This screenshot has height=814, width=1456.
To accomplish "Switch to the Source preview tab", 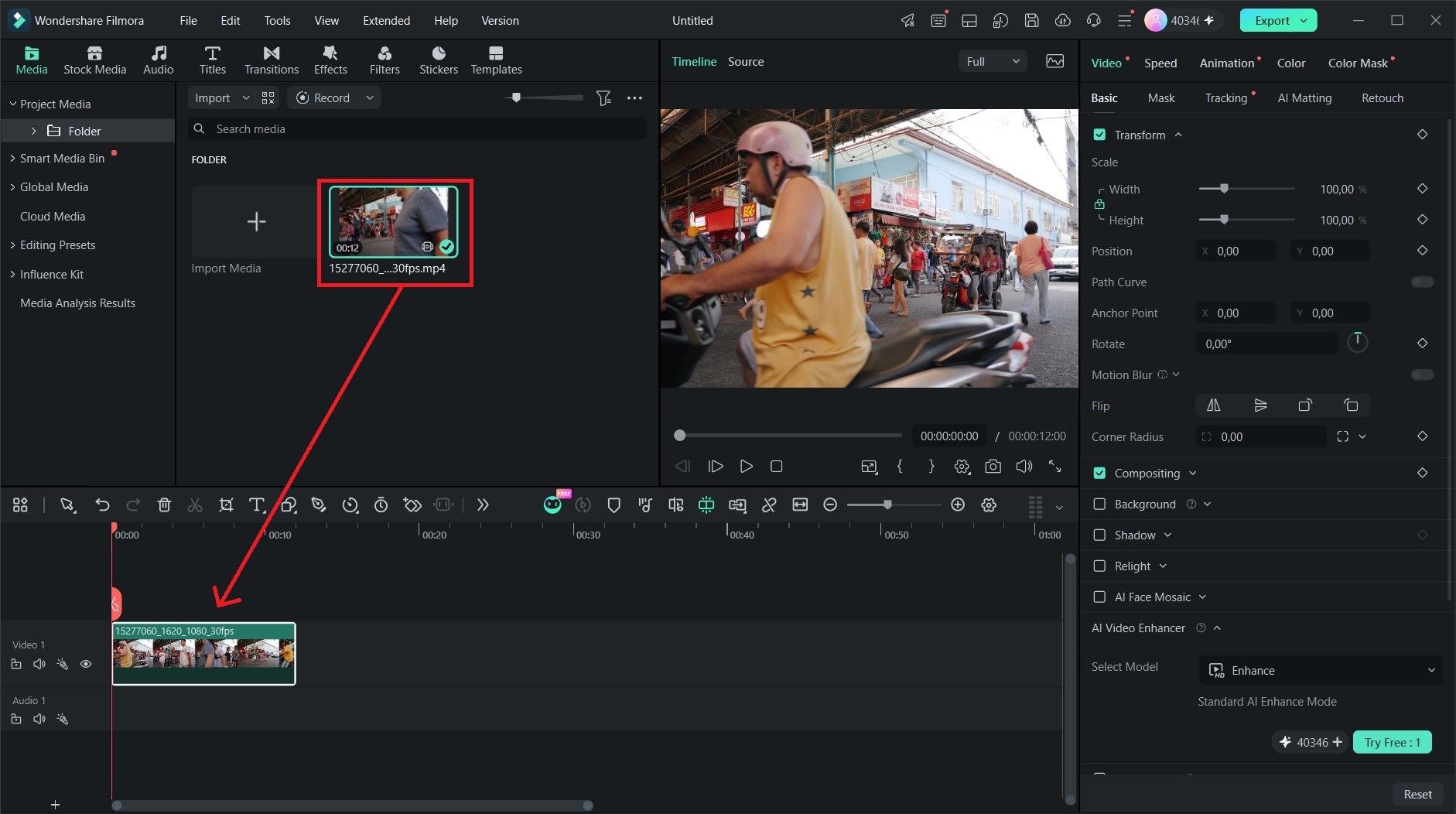I will tap(745, 62).
